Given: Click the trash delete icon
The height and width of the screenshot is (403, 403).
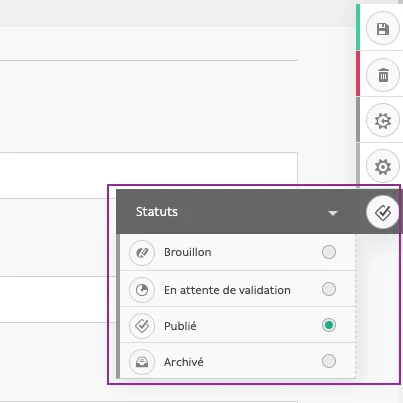Looking at the screenshot, I should pos(383,75).
